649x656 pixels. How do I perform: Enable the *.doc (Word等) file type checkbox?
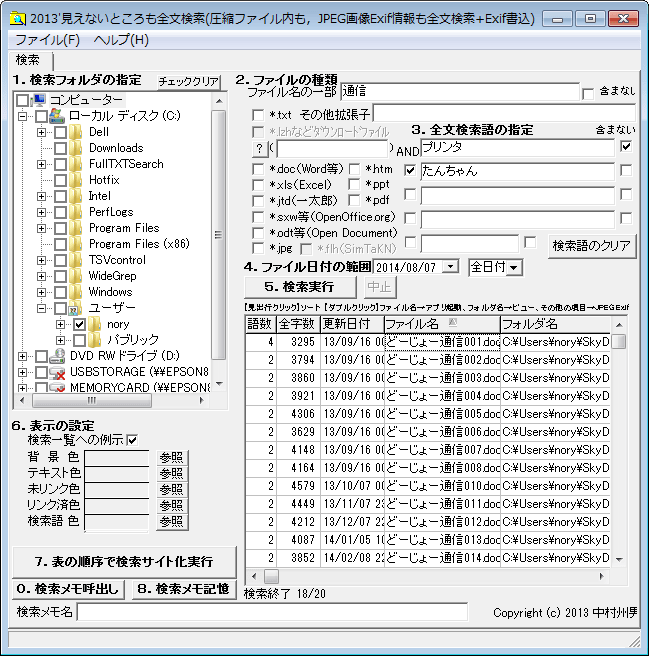[259, 169]
